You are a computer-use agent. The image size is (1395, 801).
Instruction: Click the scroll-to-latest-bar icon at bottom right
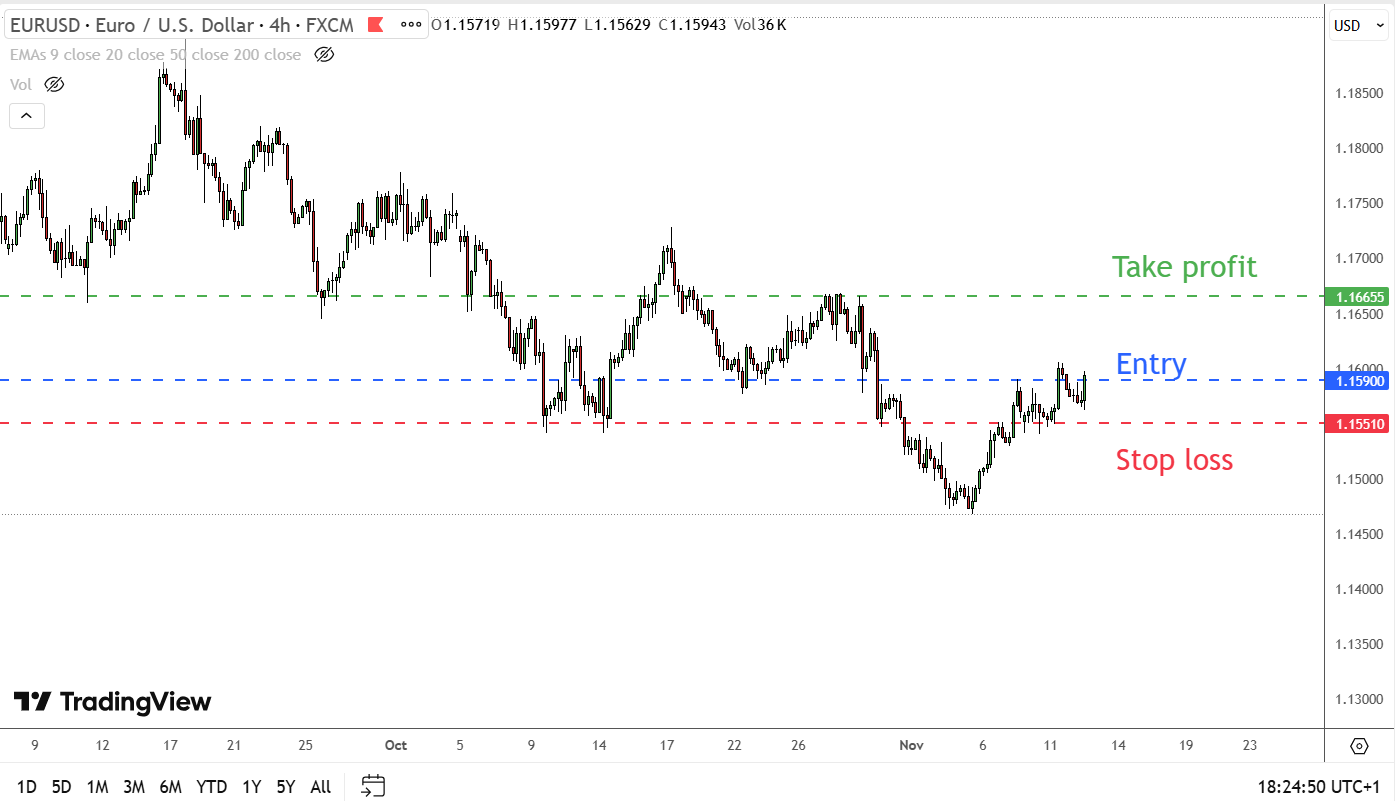1358,745
